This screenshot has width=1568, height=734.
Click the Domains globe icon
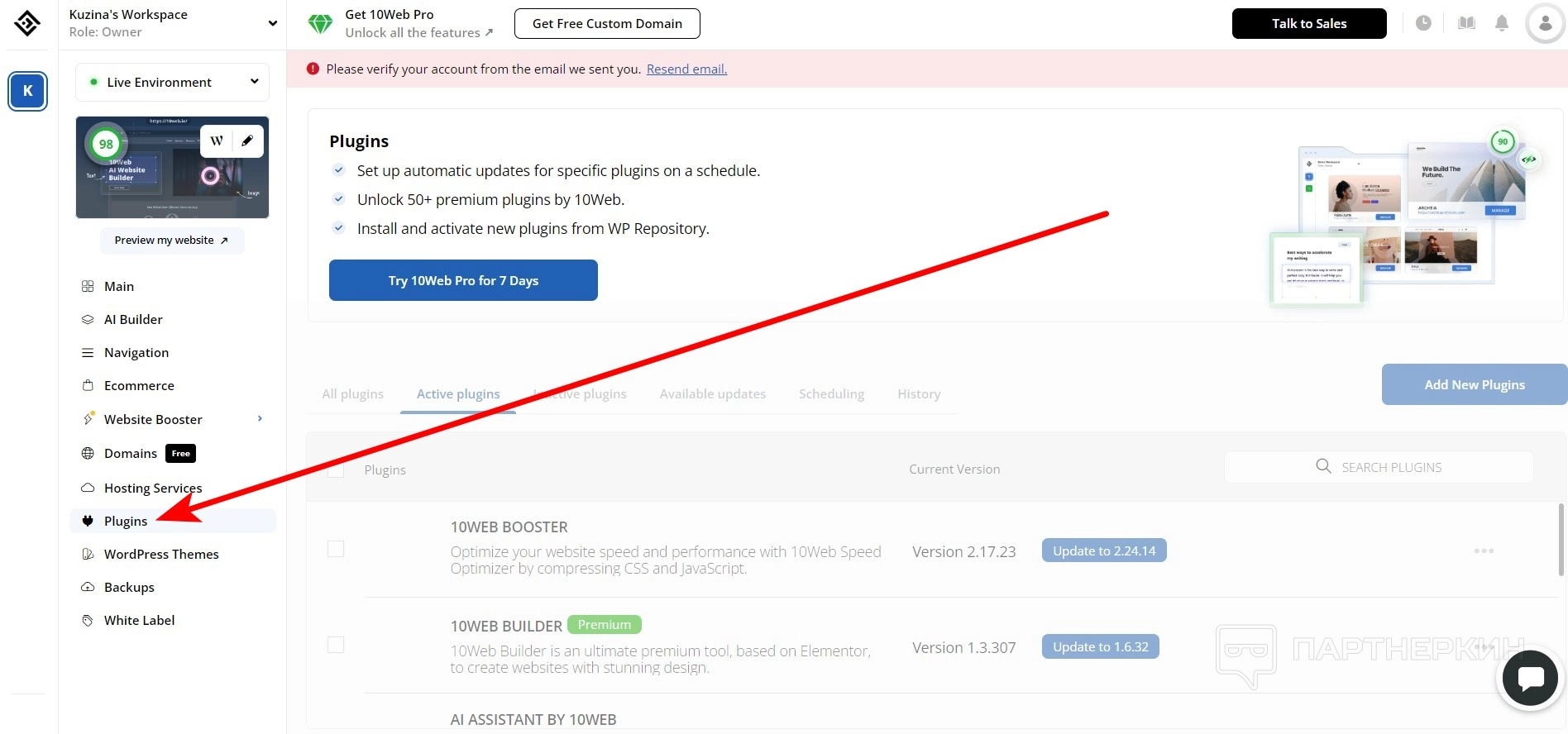pos(88,453)
